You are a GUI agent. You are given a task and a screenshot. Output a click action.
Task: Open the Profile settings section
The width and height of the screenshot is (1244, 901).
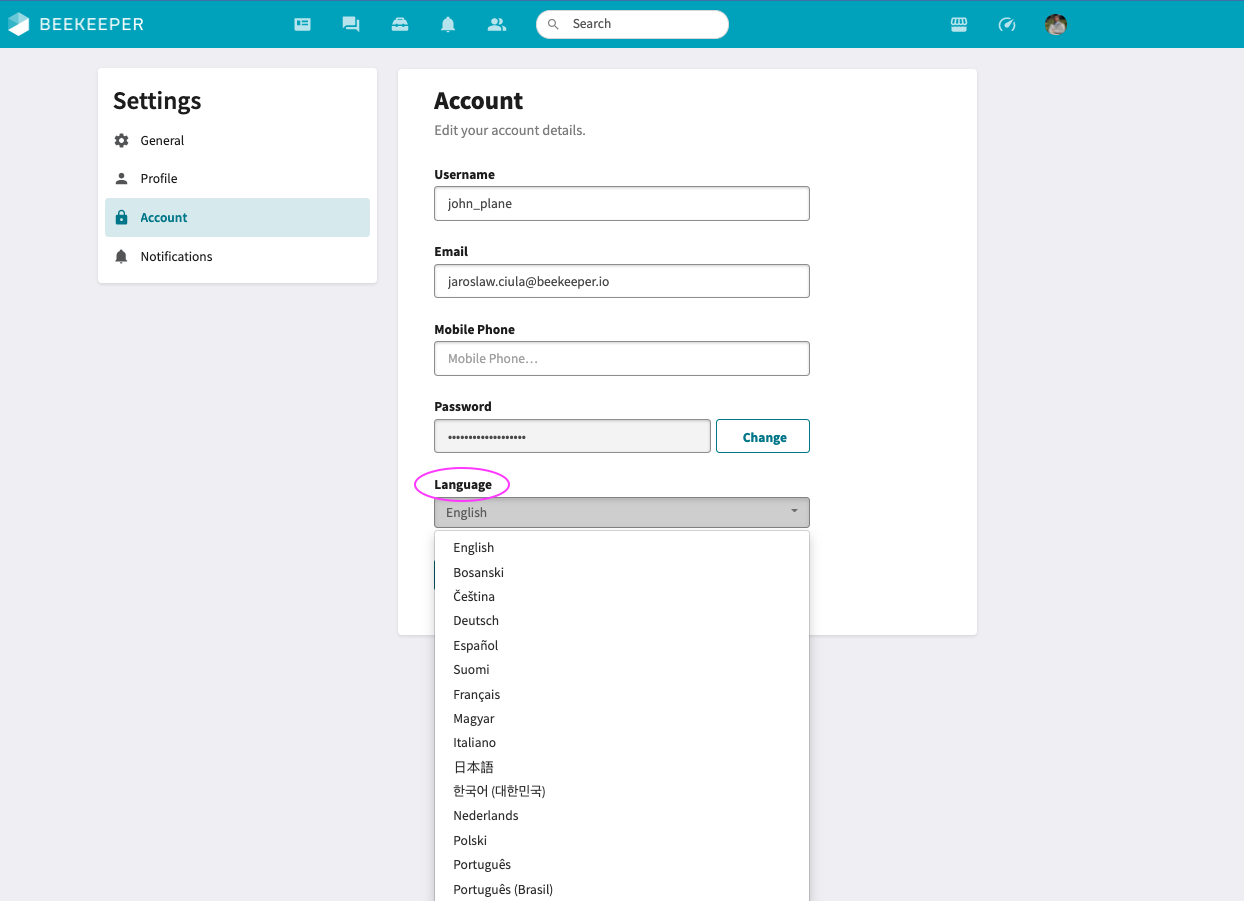tap(159, 179)
